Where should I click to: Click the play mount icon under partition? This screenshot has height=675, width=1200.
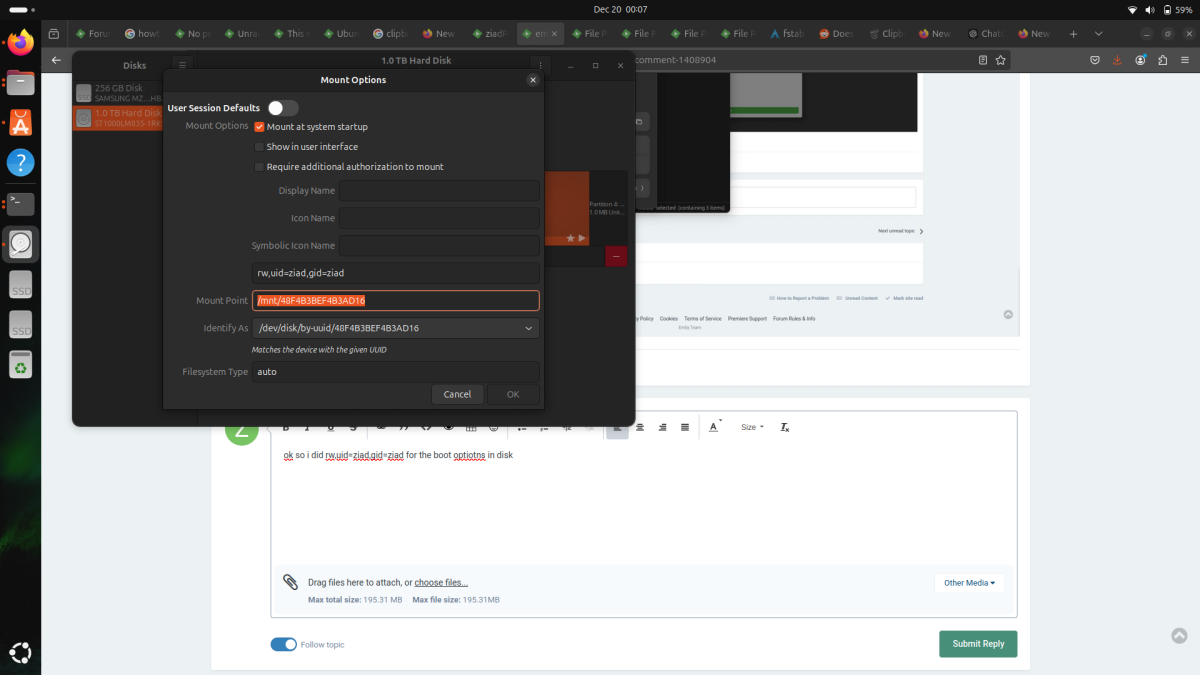[582, 238]
